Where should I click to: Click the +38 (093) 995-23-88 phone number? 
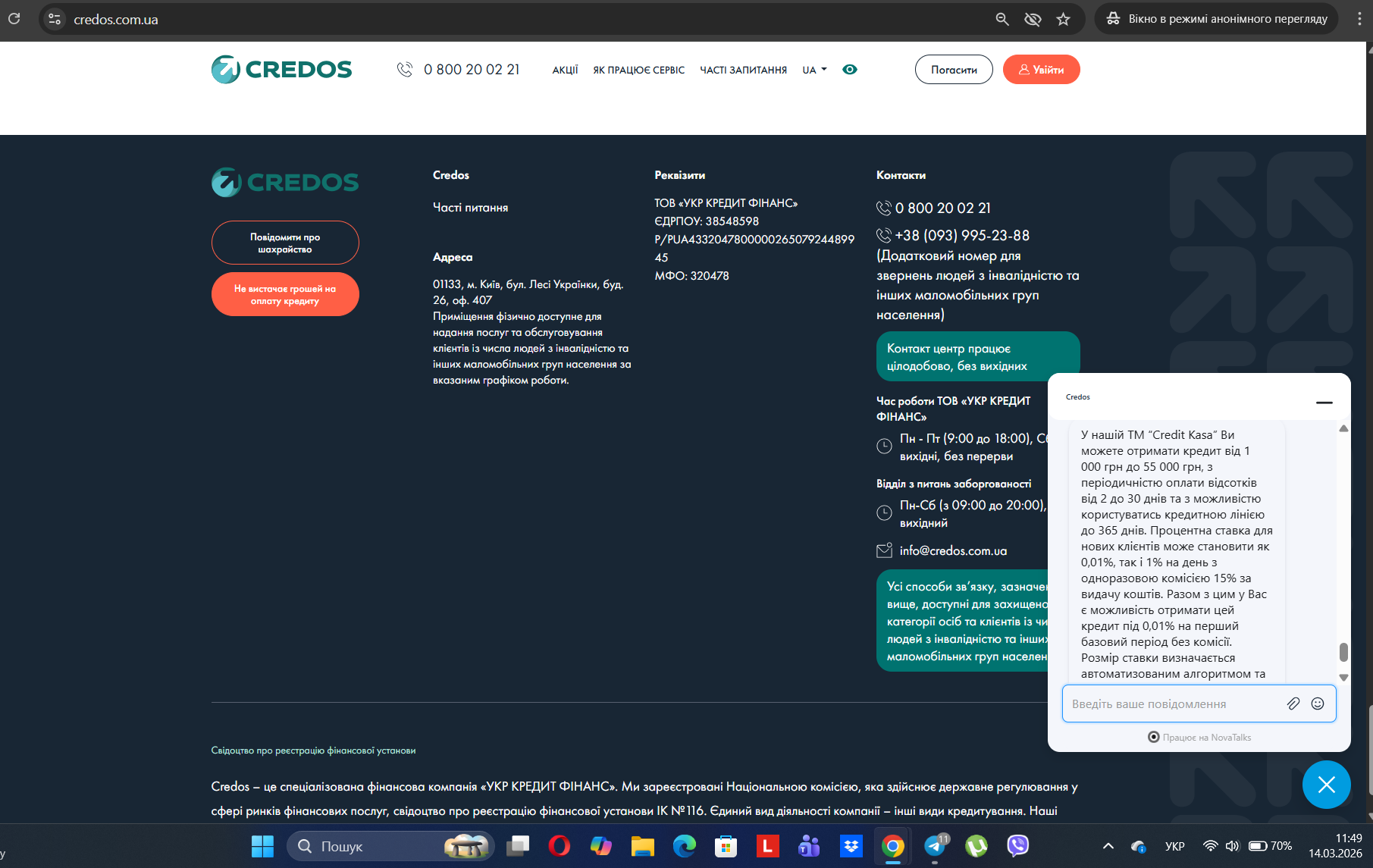(x=962, y=235)
